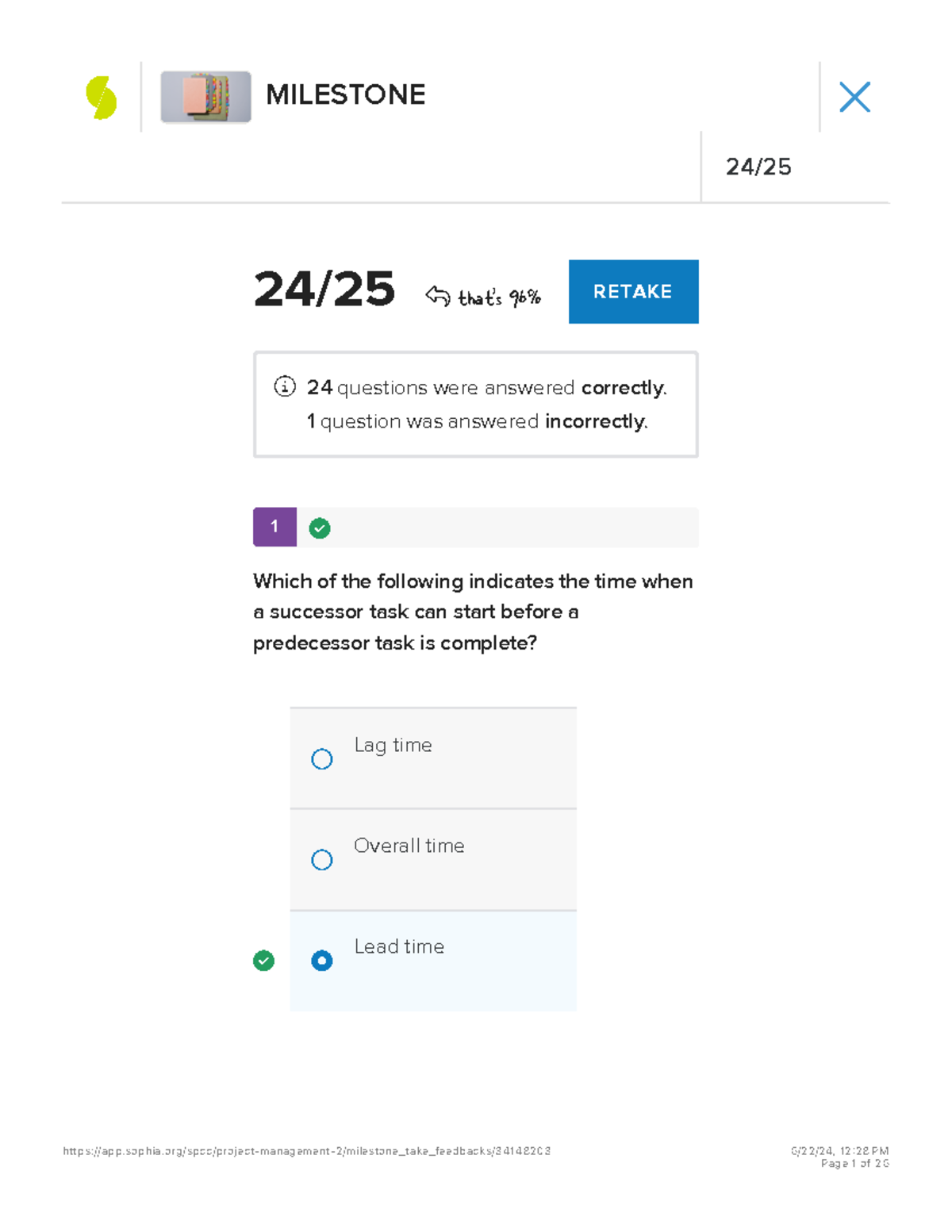Select the purple question number 1 badge
Screen dimensions: 952x1232
coord(274,527)
